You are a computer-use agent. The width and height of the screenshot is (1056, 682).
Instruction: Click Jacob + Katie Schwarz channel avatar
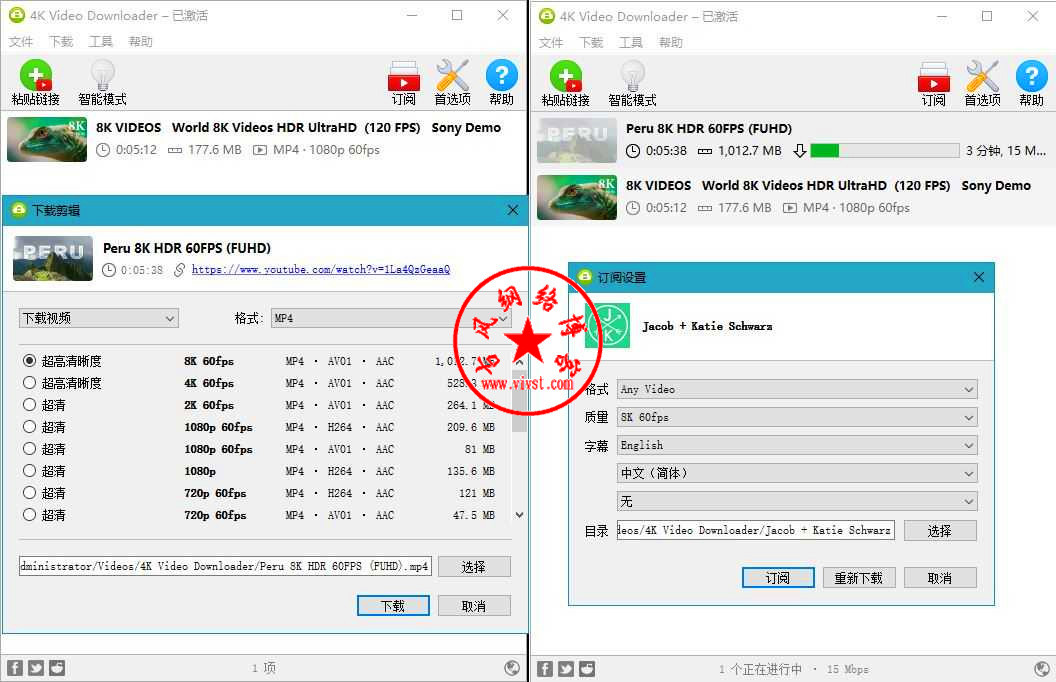607,326
